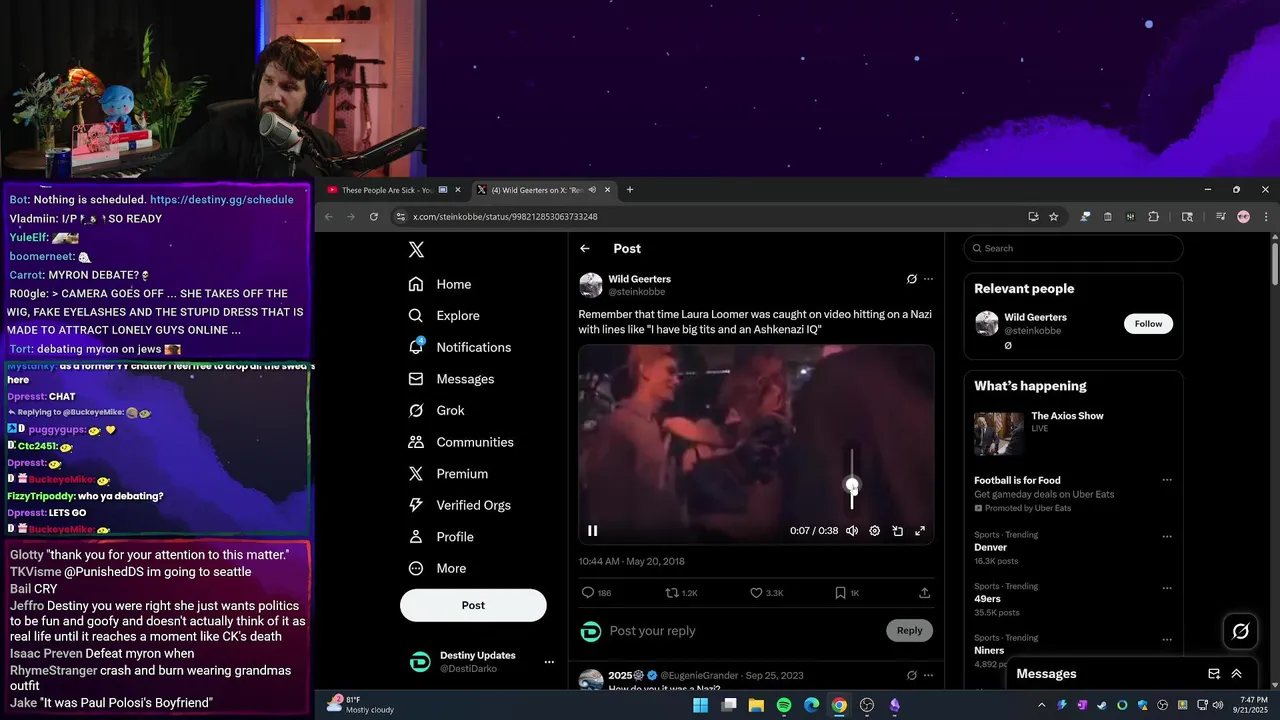This screenshot has height=720, width=1280.
Task: Click the grey Reply button
Action: [909, 630]
